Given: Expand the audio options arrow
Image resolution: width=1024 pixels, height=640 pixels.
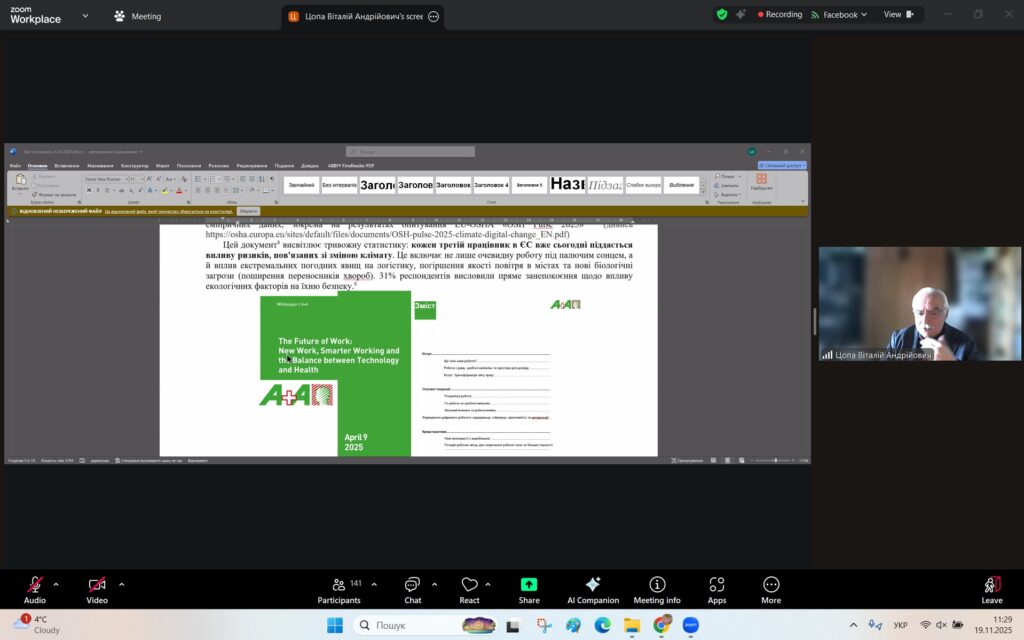Looking at the screenshot, I should click(x=56, y=584).
